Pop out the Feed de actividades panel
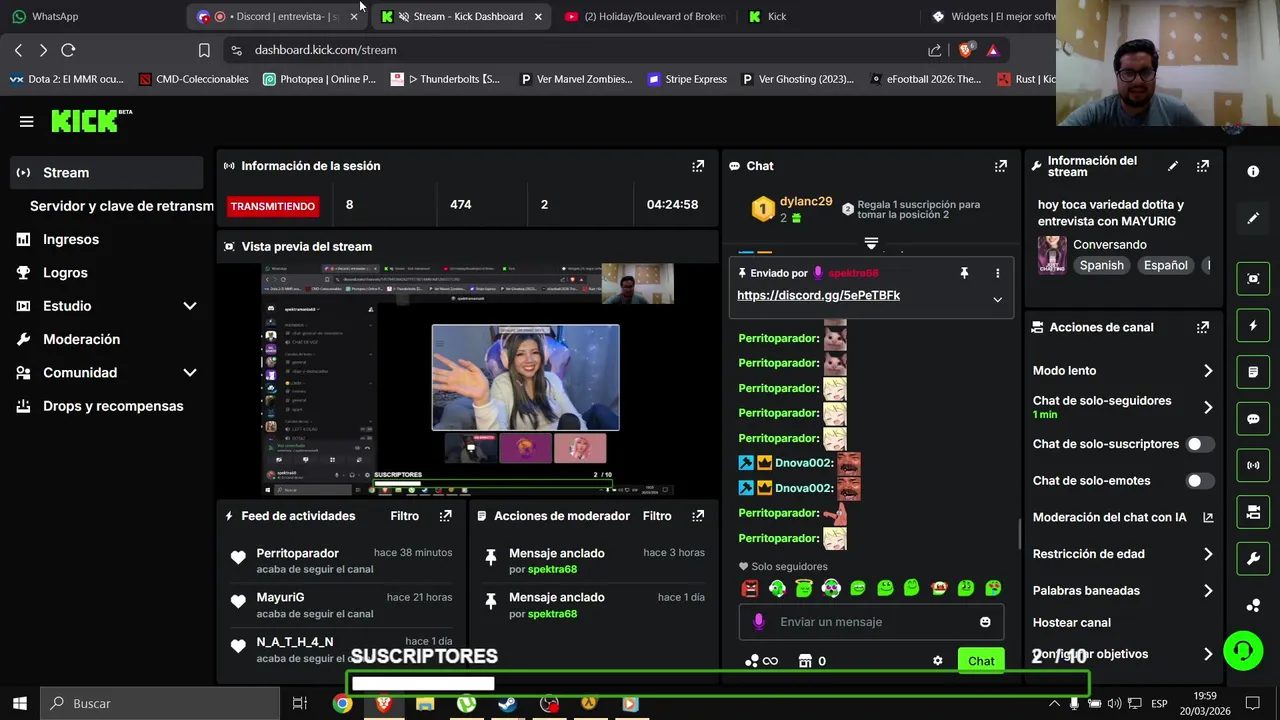 coord(445,516)
